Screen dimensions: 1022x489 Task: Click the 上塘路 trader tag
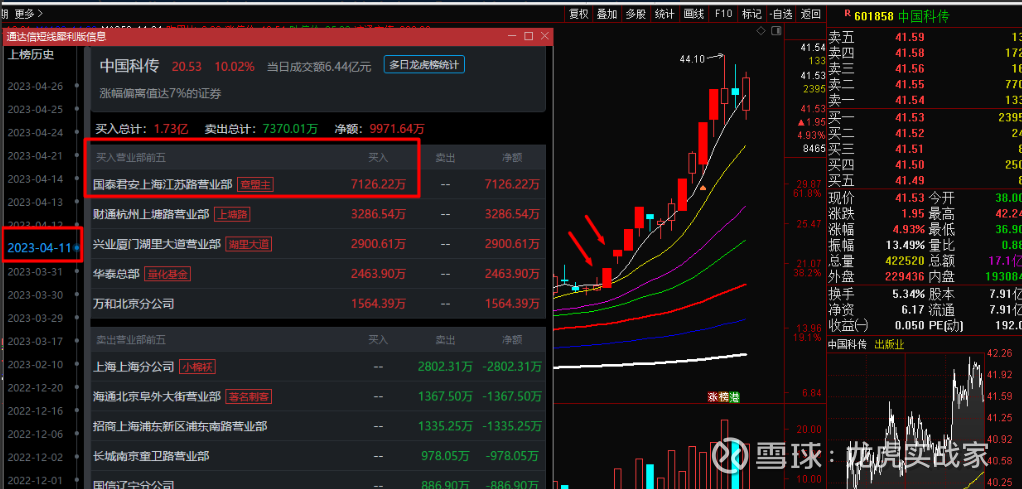(233, 214)
